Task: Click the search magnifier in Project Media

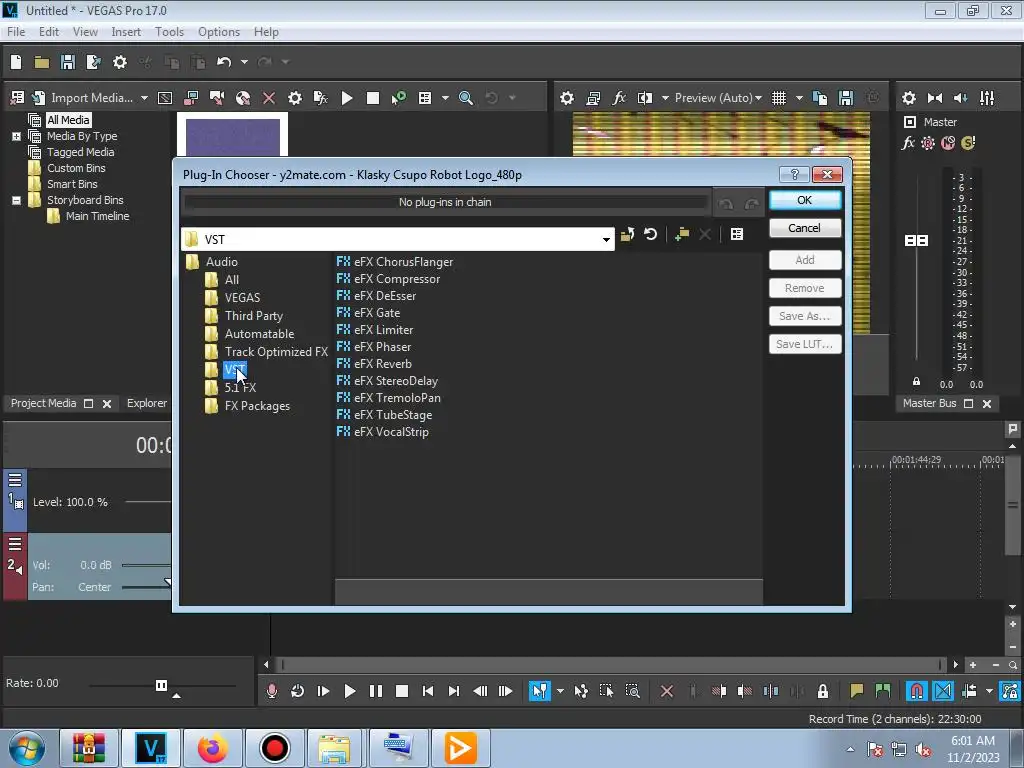Action: tap(466, 98)
